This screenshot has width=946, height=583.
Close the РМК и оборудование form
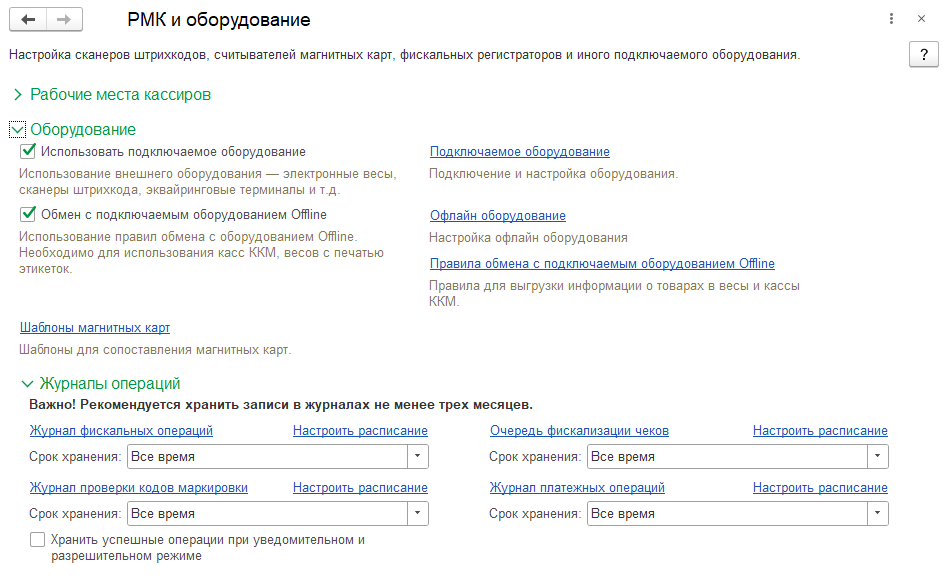pos(921,19)
